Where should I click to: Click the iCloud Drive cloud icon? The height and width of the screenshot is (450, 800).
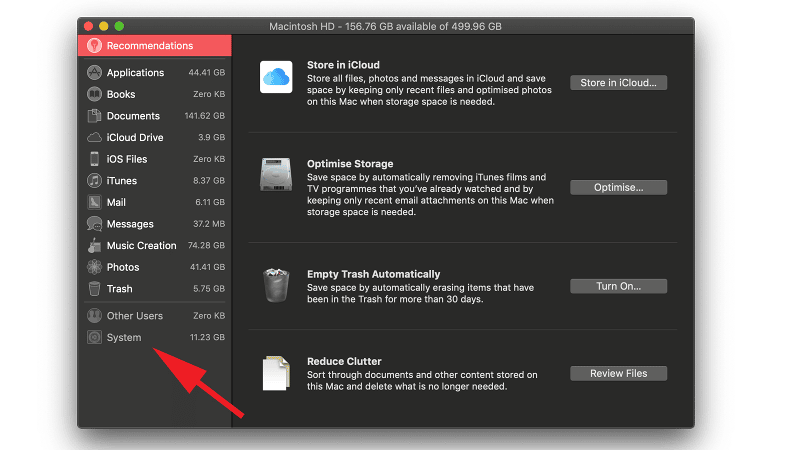pyautogui.click(x=94, y=137)
